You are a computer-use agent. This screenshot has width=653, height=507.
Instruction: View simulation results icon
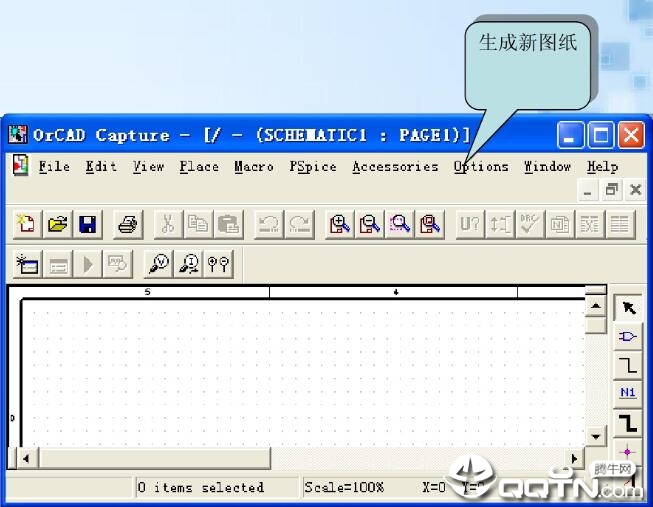(117, 264)
